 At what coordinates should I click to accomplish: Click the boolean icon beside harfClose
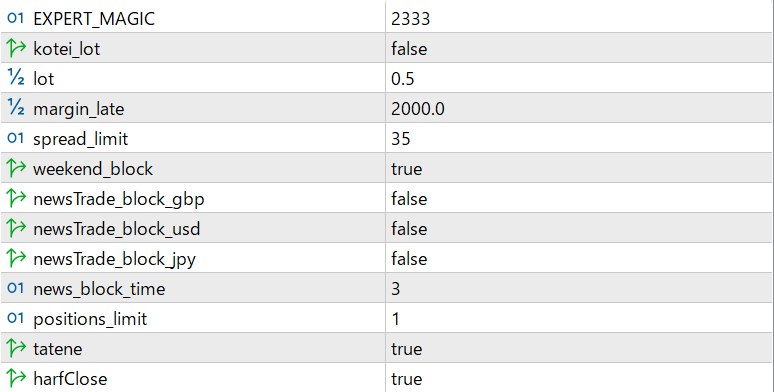tap(16, 378)
